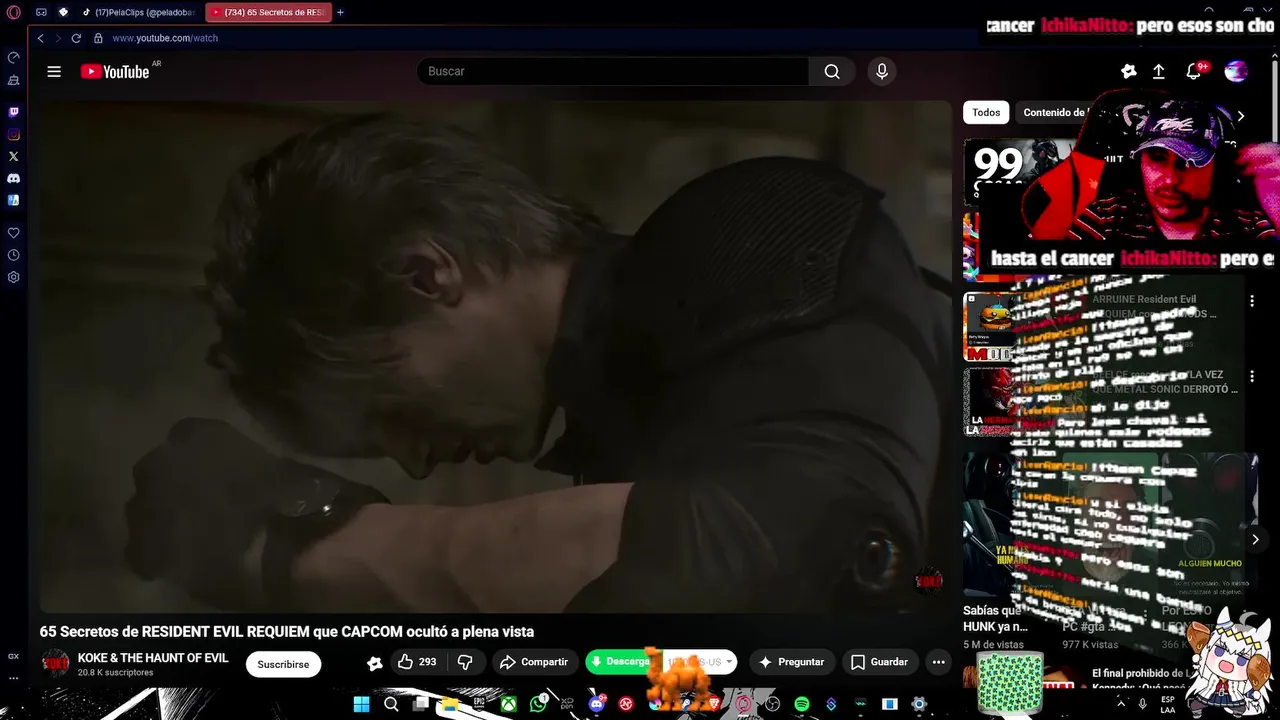
Task: Open the Opera GX main menu logo
Action: coord(13,12)
